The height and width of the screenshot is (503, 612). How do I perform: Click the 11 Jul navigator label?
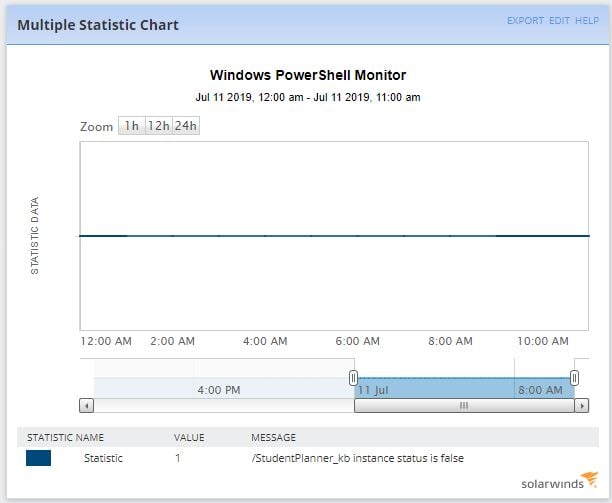point(373,390)
